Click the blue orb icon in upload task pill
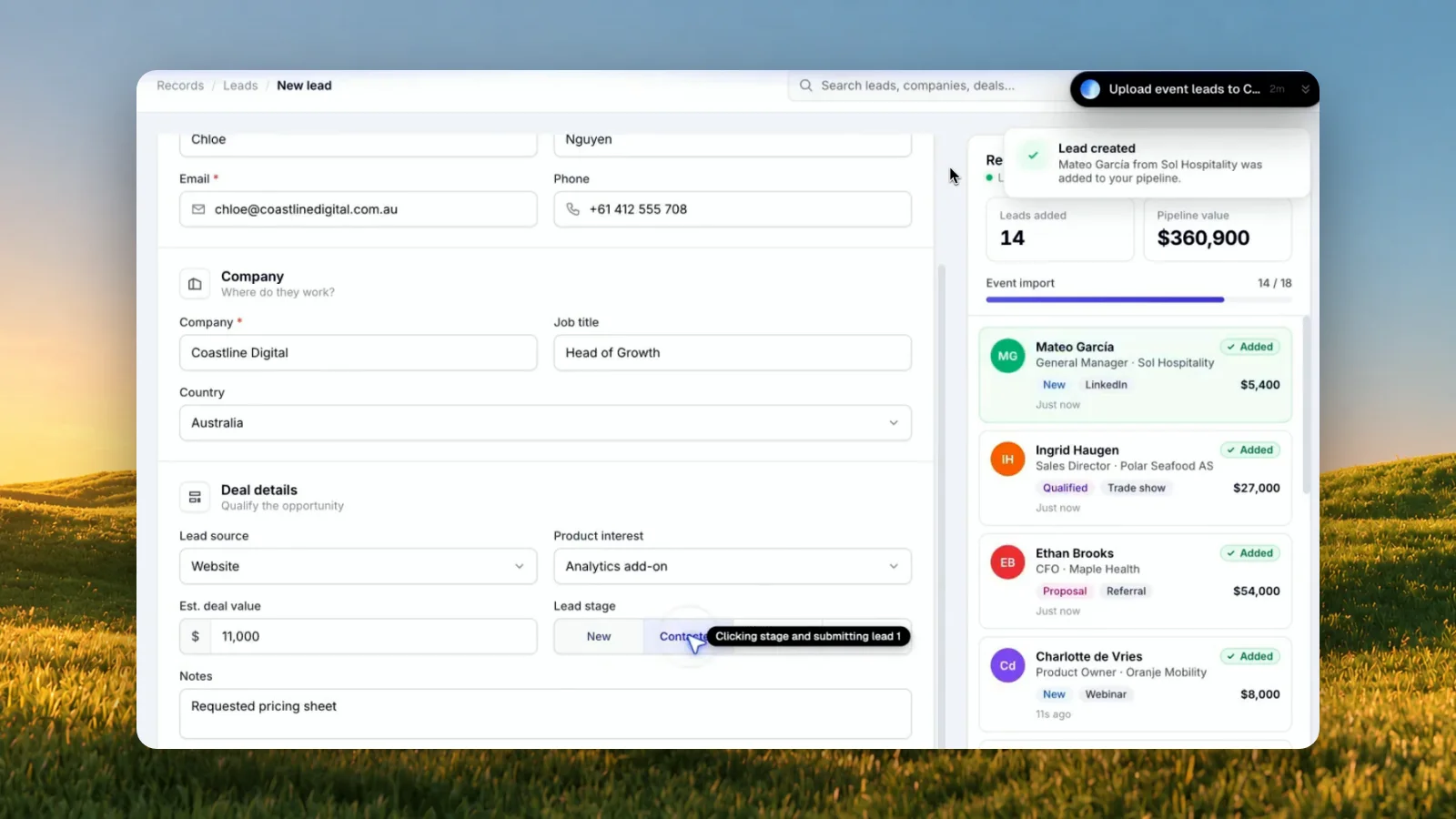The height and width of the screenshot is (819, 1456). (1090, 89)
